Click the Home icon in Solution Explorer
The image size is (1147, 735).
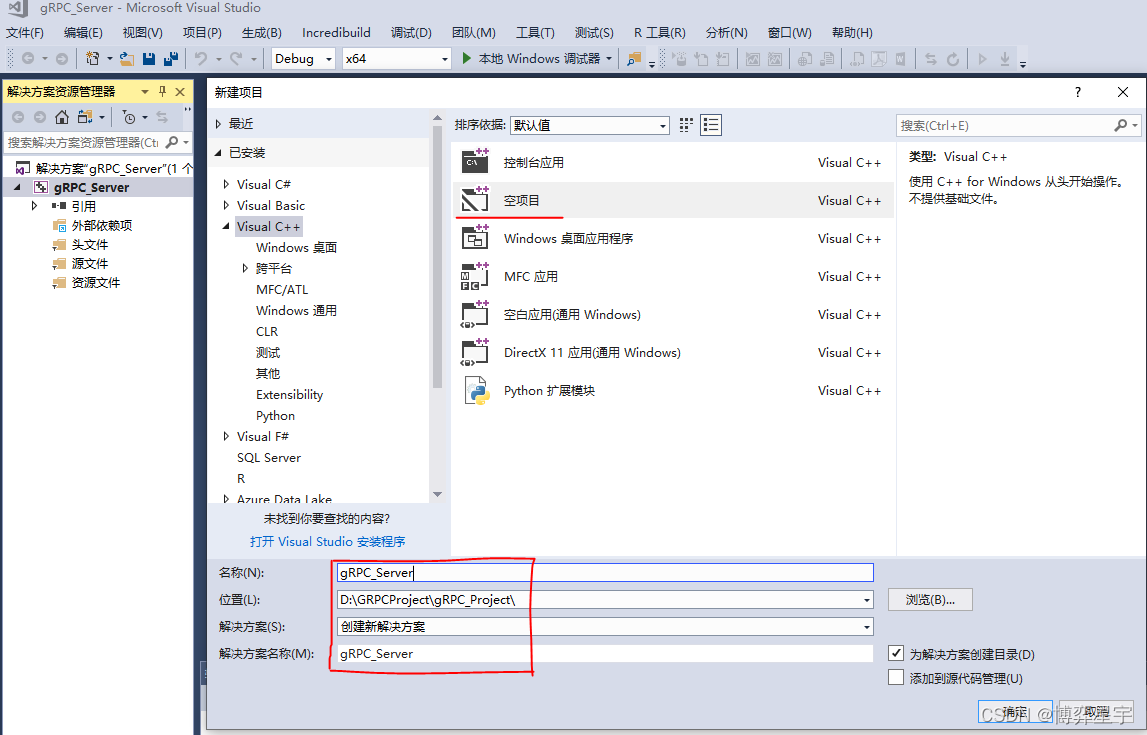pos(62,117)
